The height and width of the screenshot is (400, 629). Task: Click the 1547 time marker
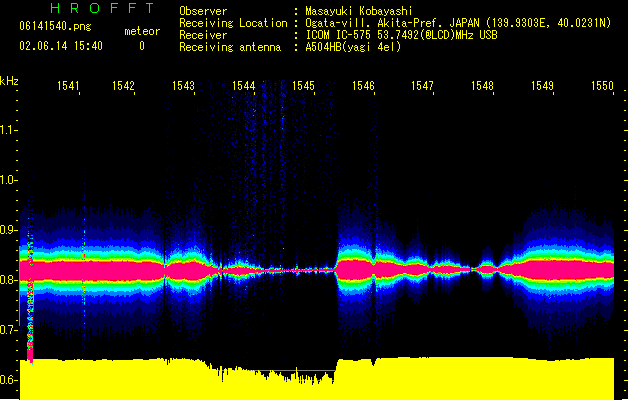(422, 86)
